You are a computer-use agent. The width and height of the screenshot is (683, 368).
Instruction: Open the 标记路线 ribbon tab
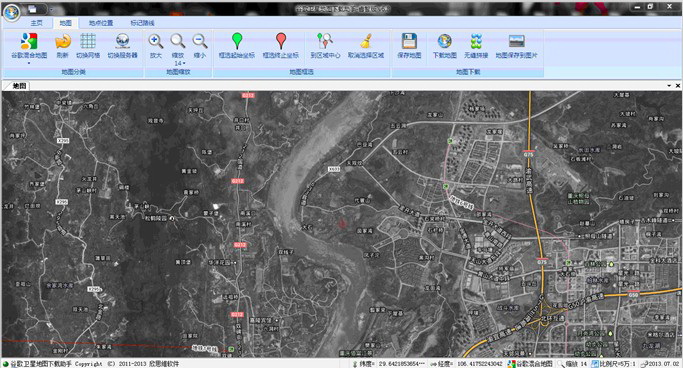click(x=142, y=23)
